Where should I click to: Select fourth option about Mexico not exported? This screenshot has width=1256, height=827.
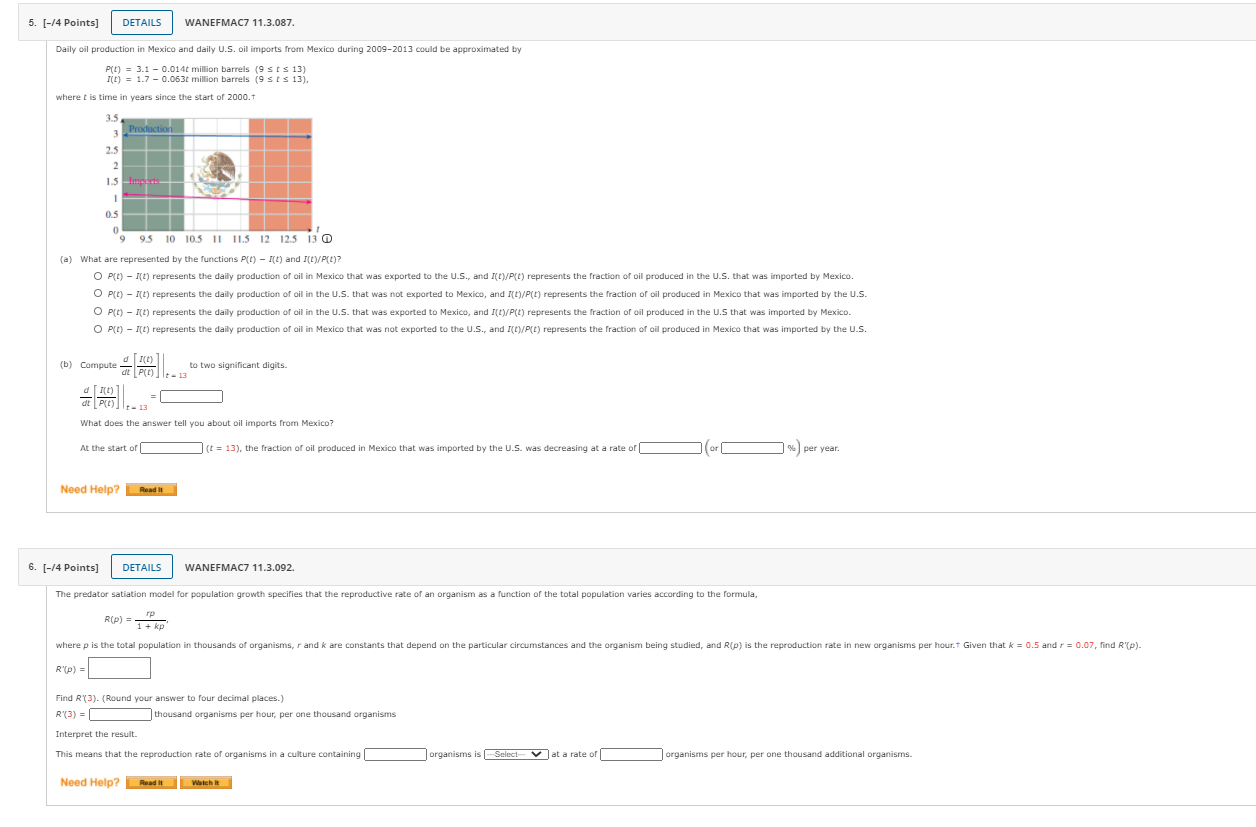(x=98, y=329)
